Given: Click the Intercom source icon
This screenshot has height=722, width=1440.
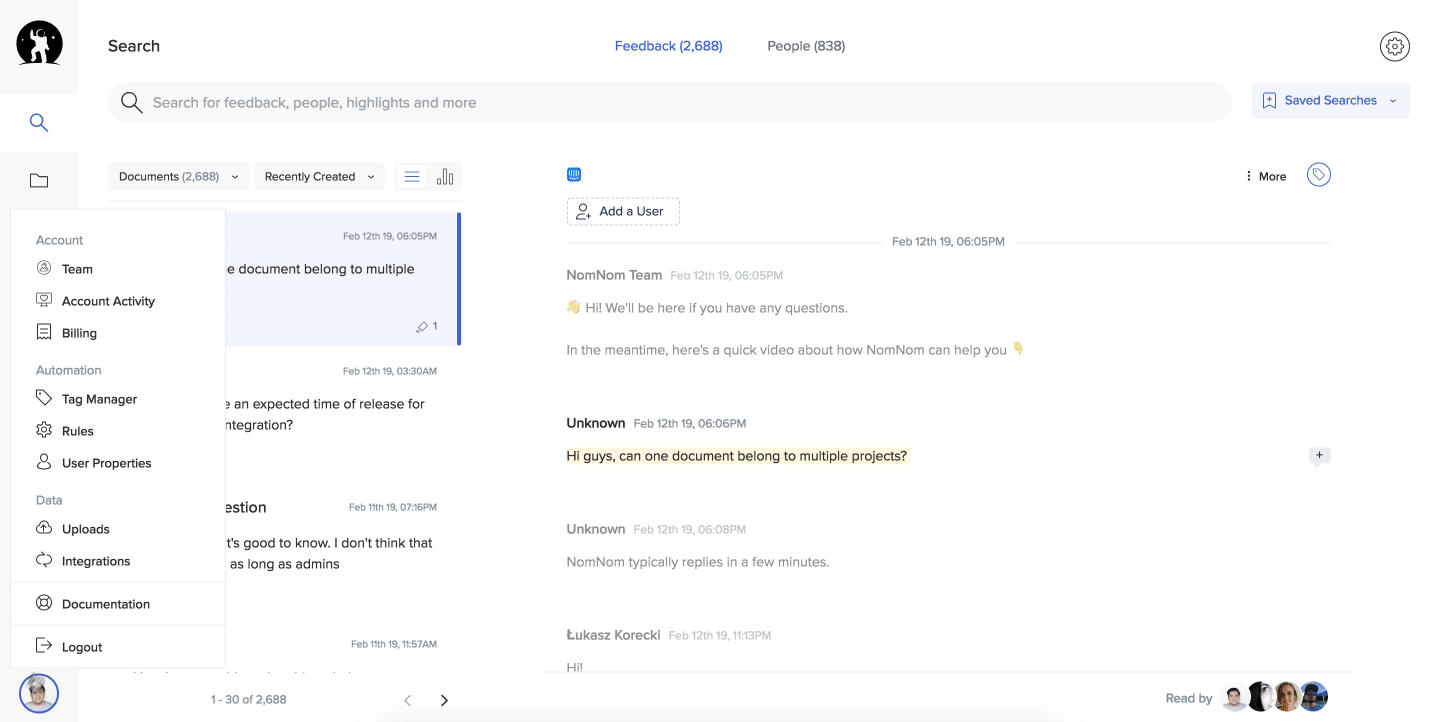Looking at the screenshot, I should pyautogui.click(x=574, y=175).
